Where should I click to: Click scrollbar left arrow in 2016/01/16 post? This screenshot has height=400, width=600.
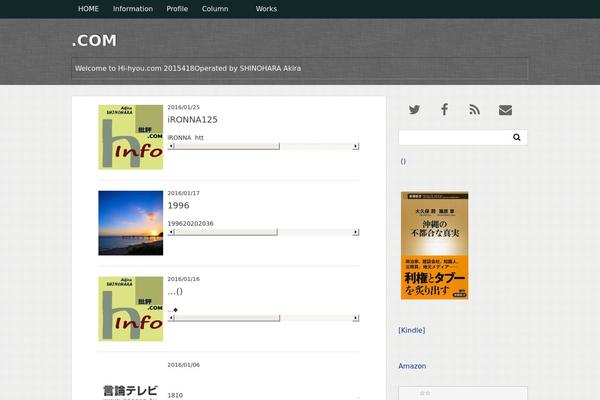pos(171,318)
